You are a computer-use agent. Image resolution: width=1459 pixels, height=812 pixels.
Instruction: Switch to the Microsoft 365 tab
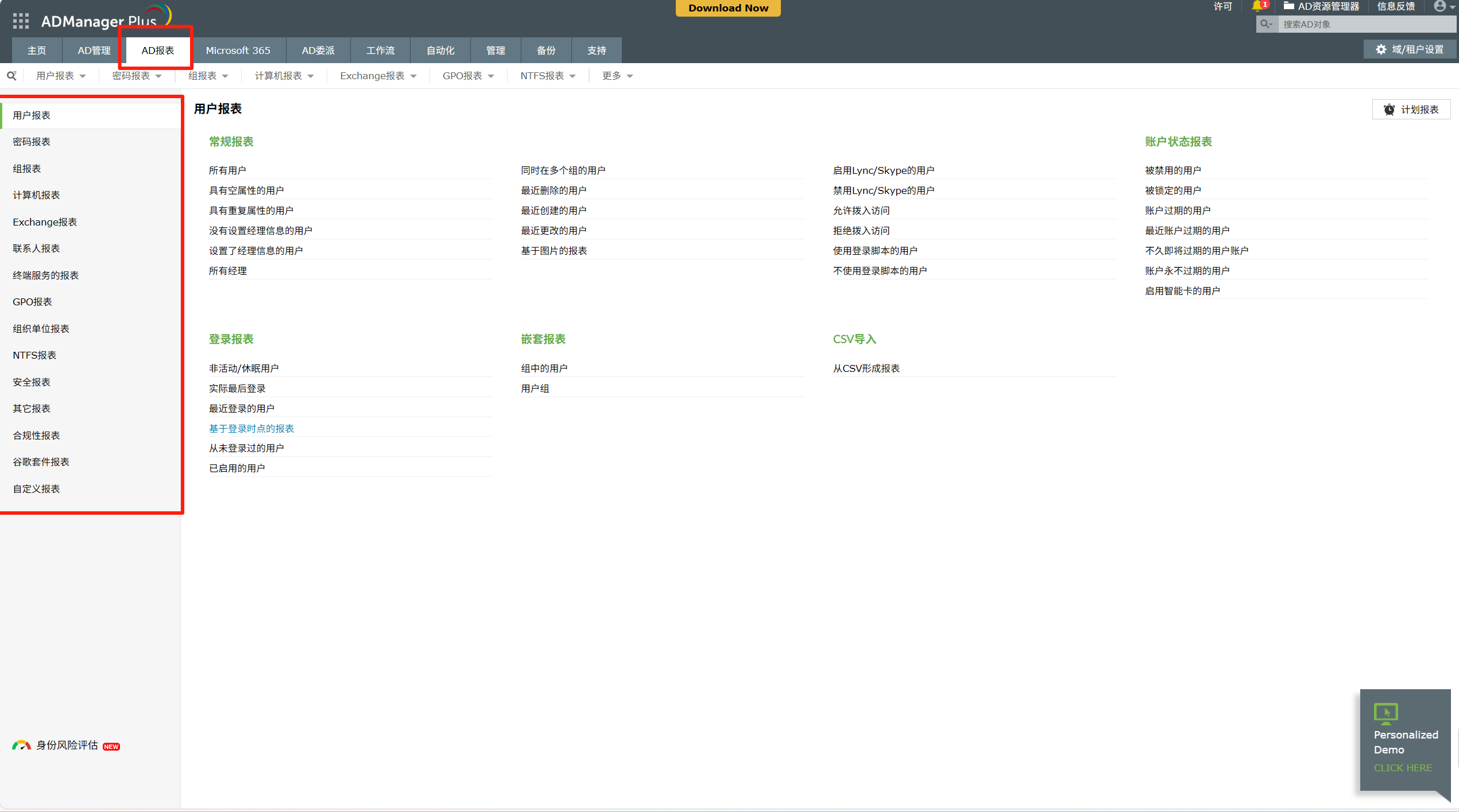[238, 50]
